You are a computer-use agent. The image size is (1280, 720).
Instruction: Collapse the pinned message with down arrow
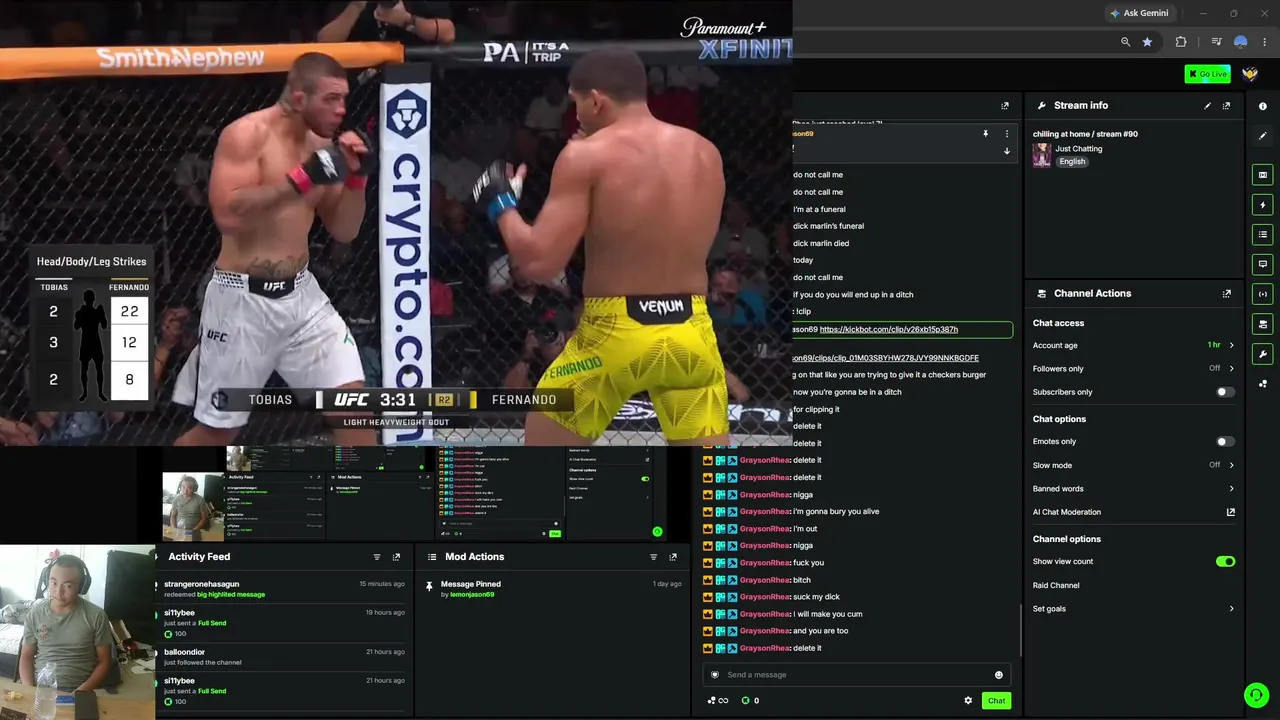pos(1007,151)
